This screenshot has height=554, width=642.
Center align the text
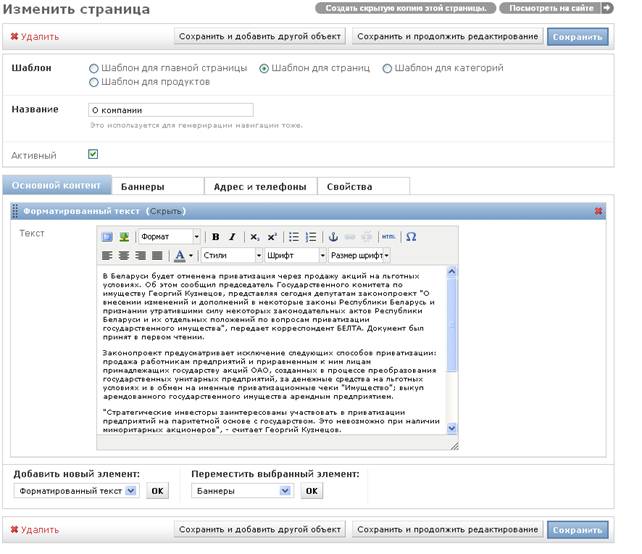[124, 256]
